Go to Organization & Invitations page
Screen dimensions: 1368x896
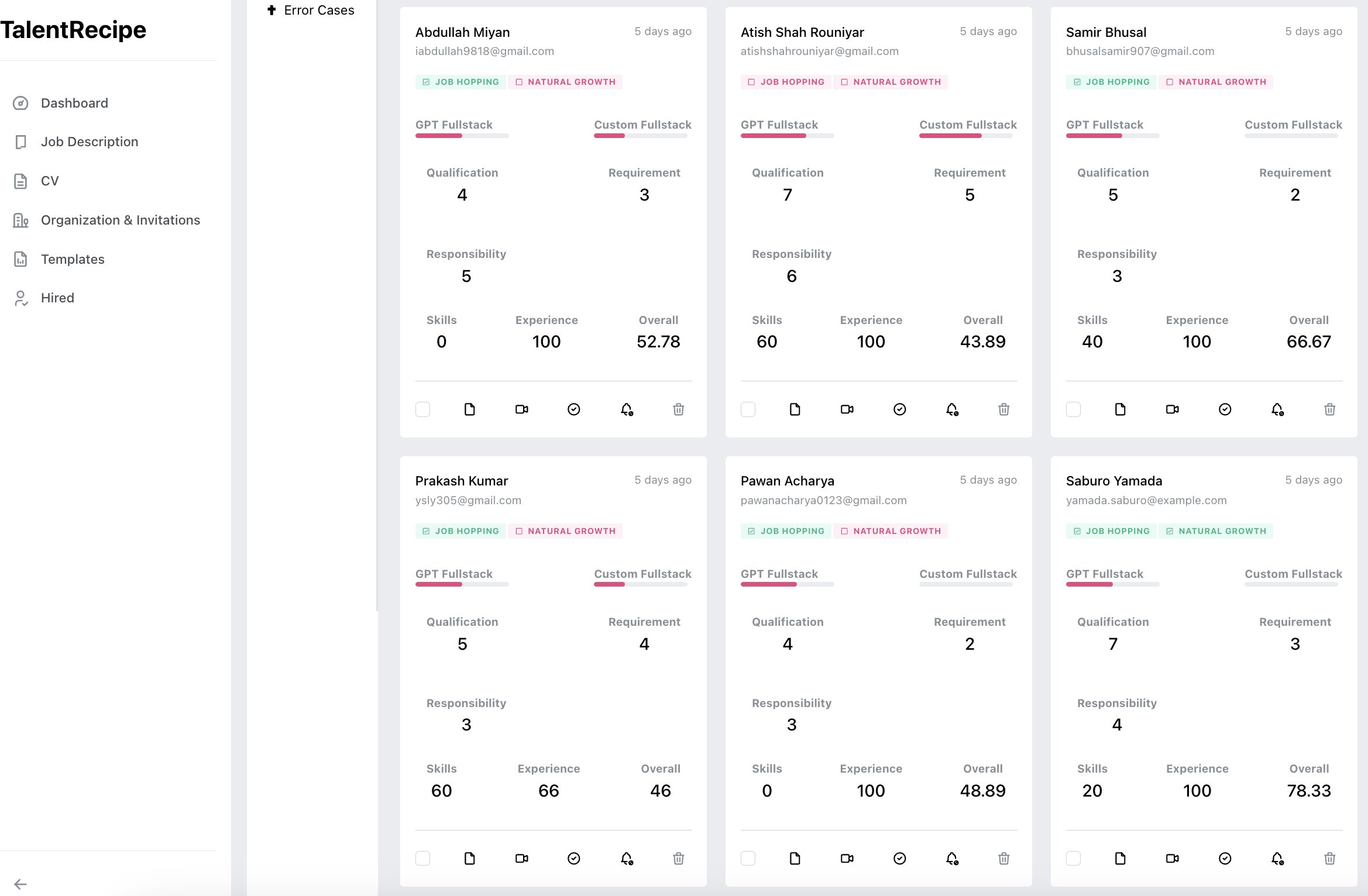click(120, 220)
